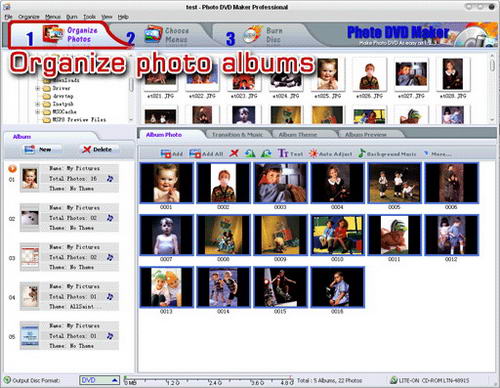Click the red X delete photo icon

234,153
